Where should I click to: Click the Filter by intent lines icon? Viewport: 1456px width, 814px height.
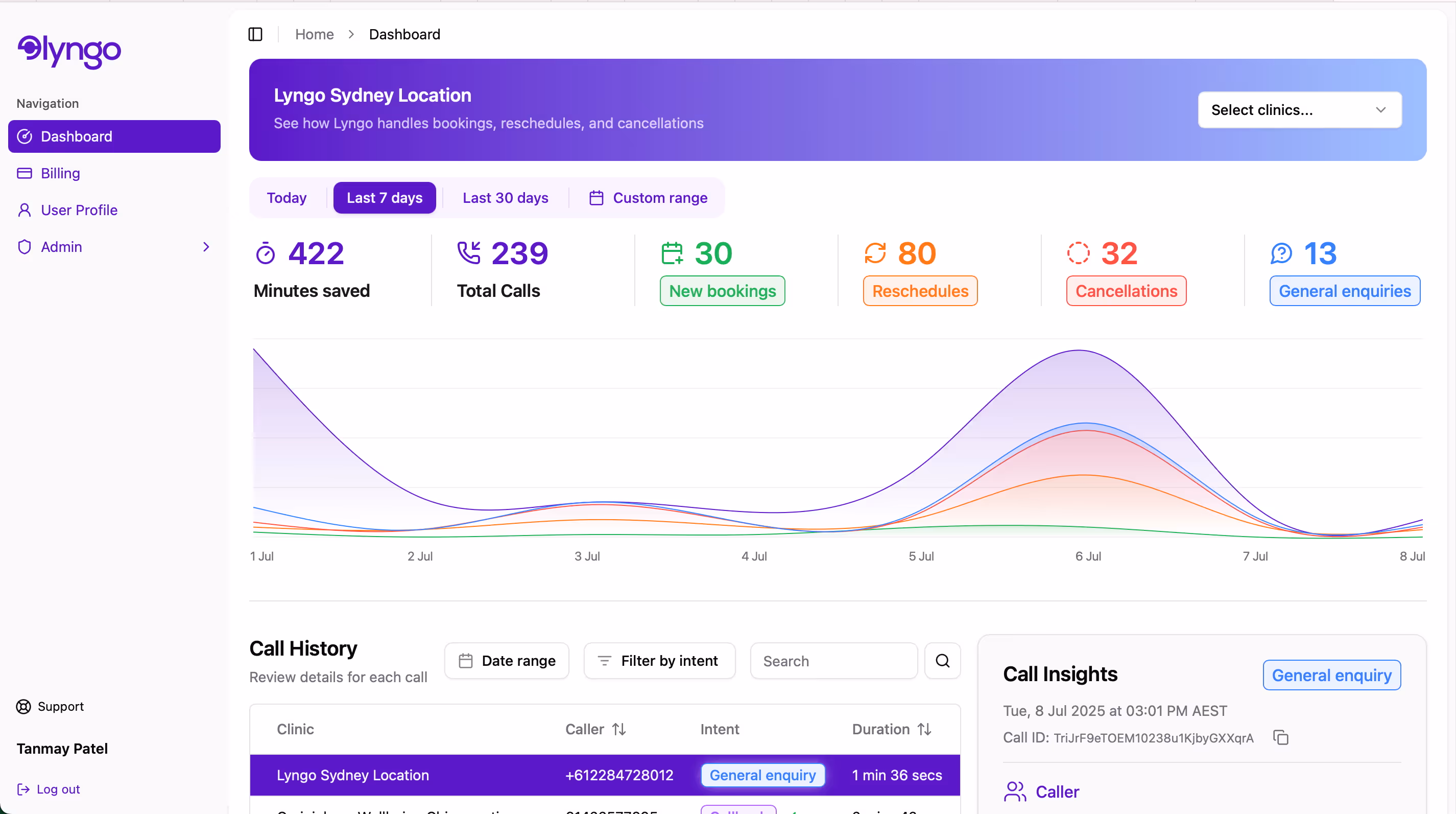tap(604, 661)
